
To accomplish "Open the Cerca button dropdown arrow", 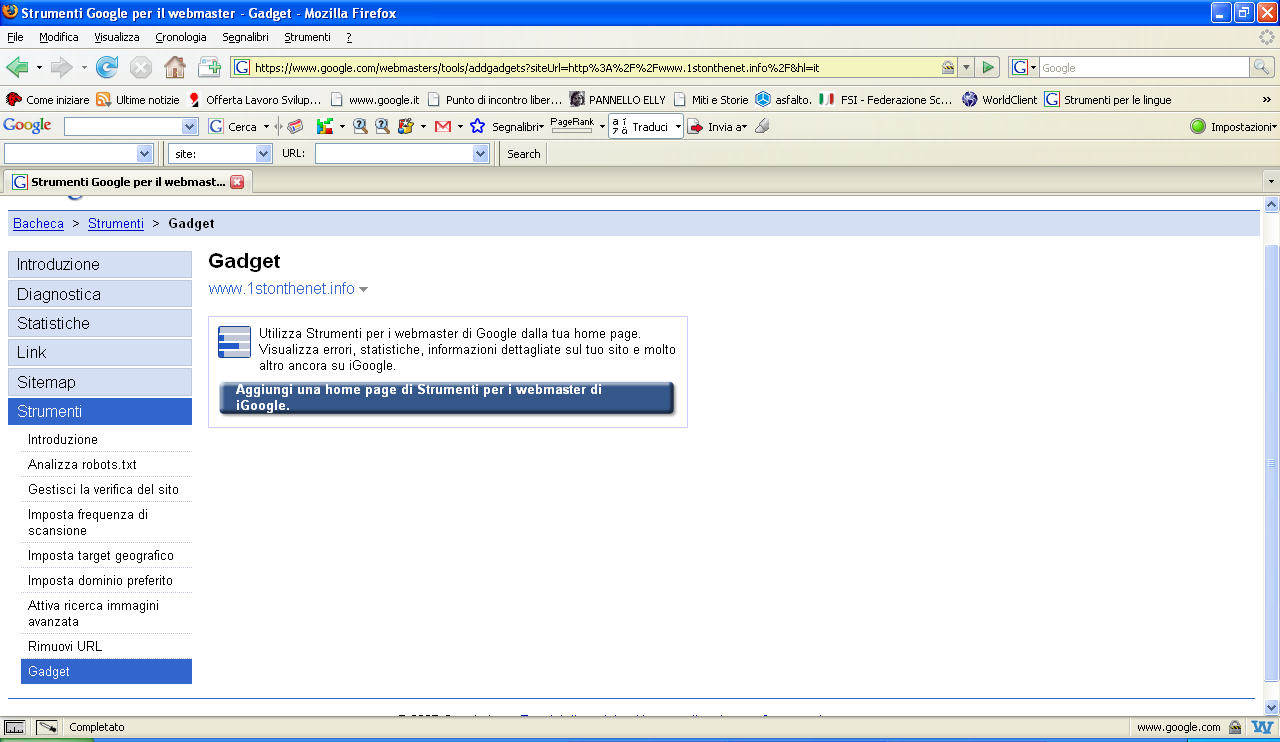I will coord(266,127).
